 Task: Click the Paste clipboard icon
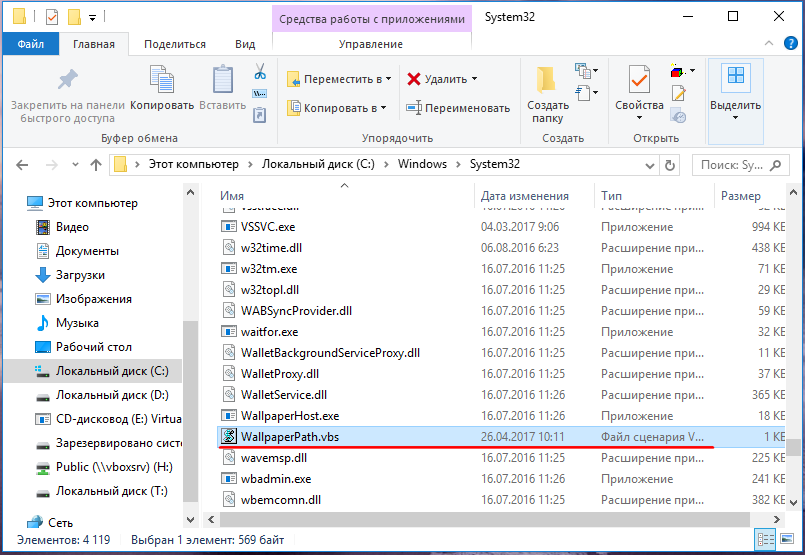pyautogui.click(x=223, y=79)
